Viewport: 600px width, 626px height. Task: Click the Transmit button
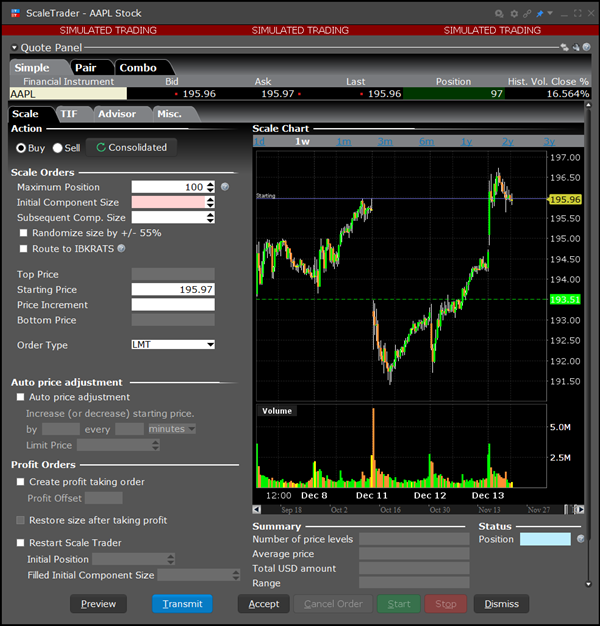tap(182, 604)
